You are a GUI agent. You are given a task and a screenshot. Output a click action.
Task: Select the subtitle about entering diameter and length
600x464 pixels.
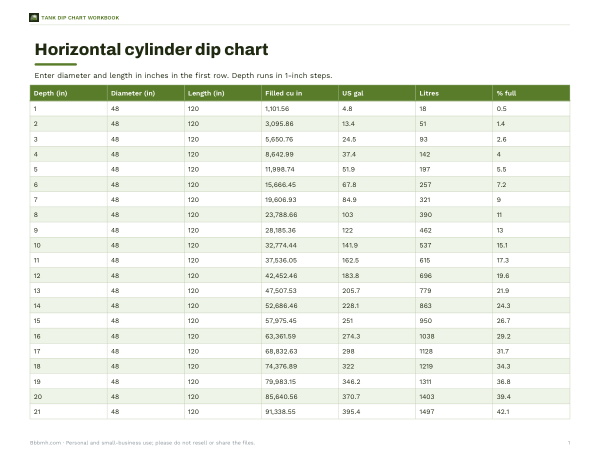(x=183, y=75)
